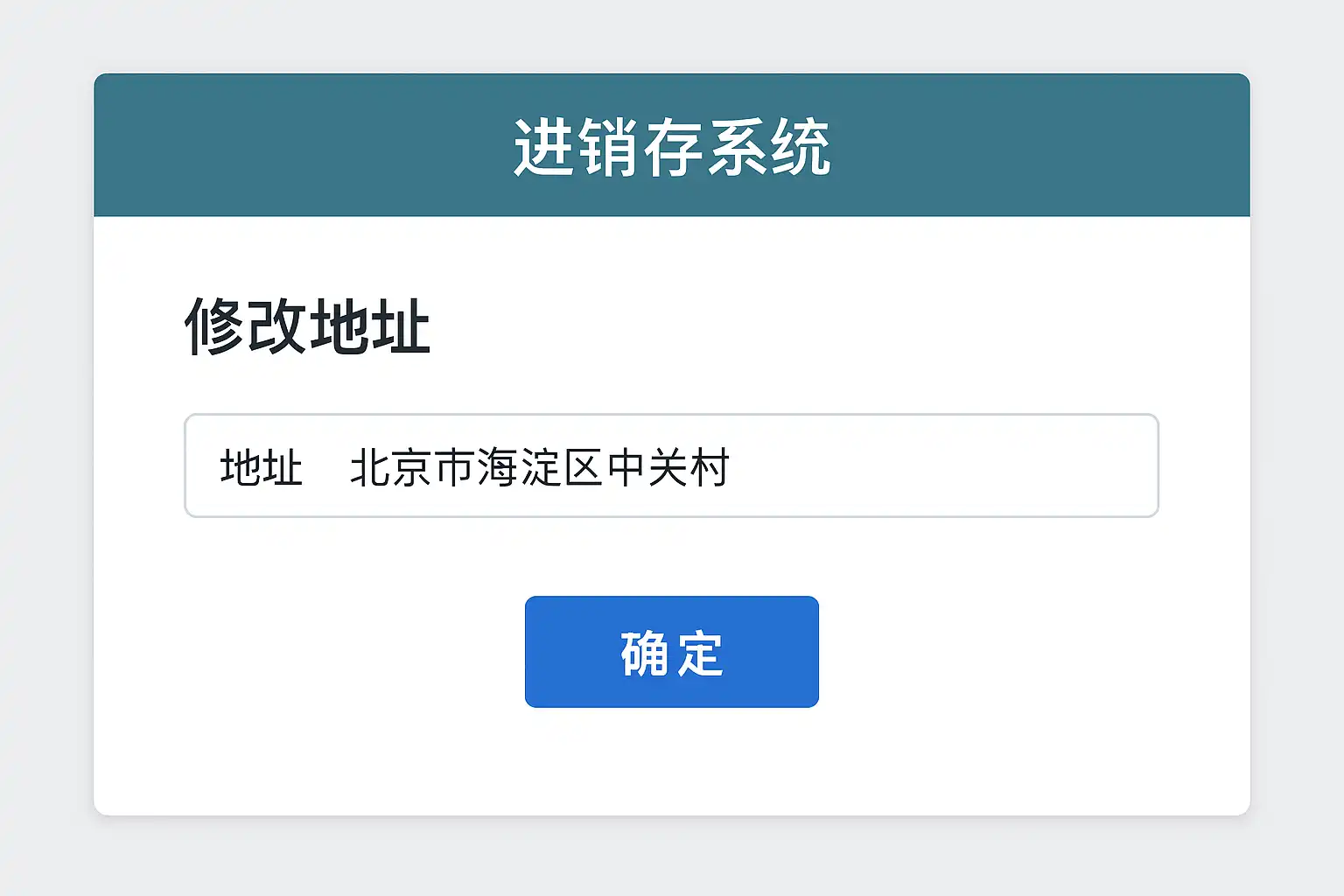Click blank white area below 确定 button

[671, 763]
